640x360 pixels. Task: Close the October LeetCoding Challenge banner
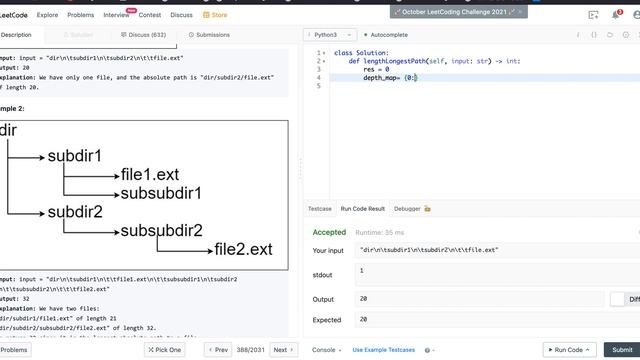coord(520,12)
